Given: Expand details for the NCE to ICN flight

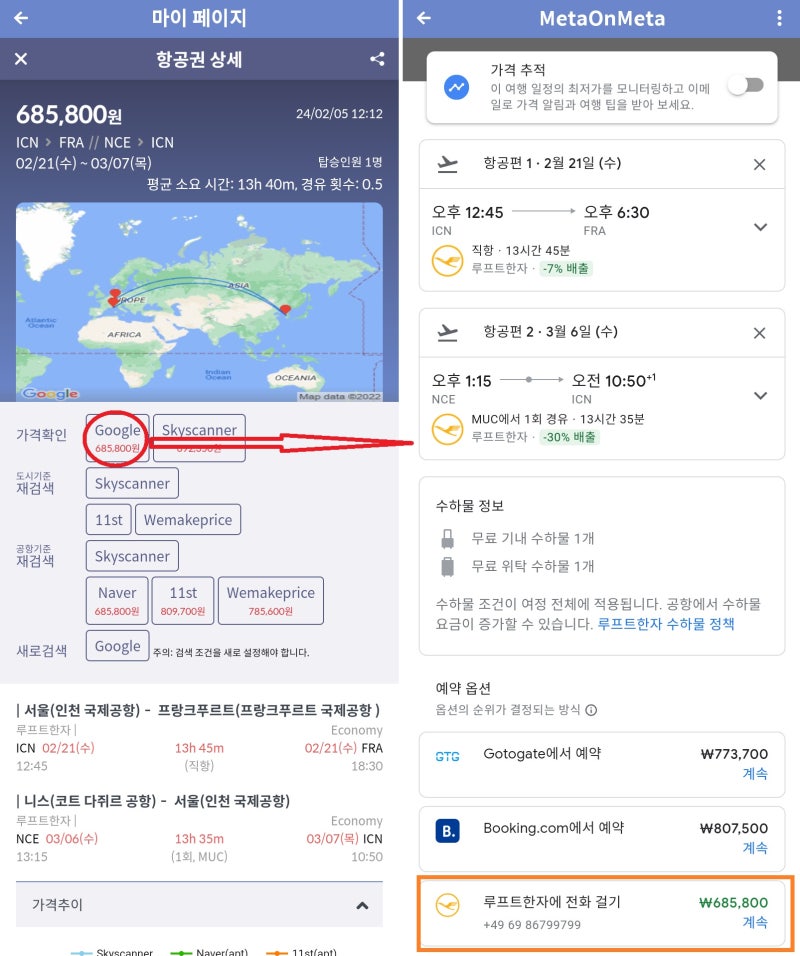Looking at the screenshot, I should 760,395.
